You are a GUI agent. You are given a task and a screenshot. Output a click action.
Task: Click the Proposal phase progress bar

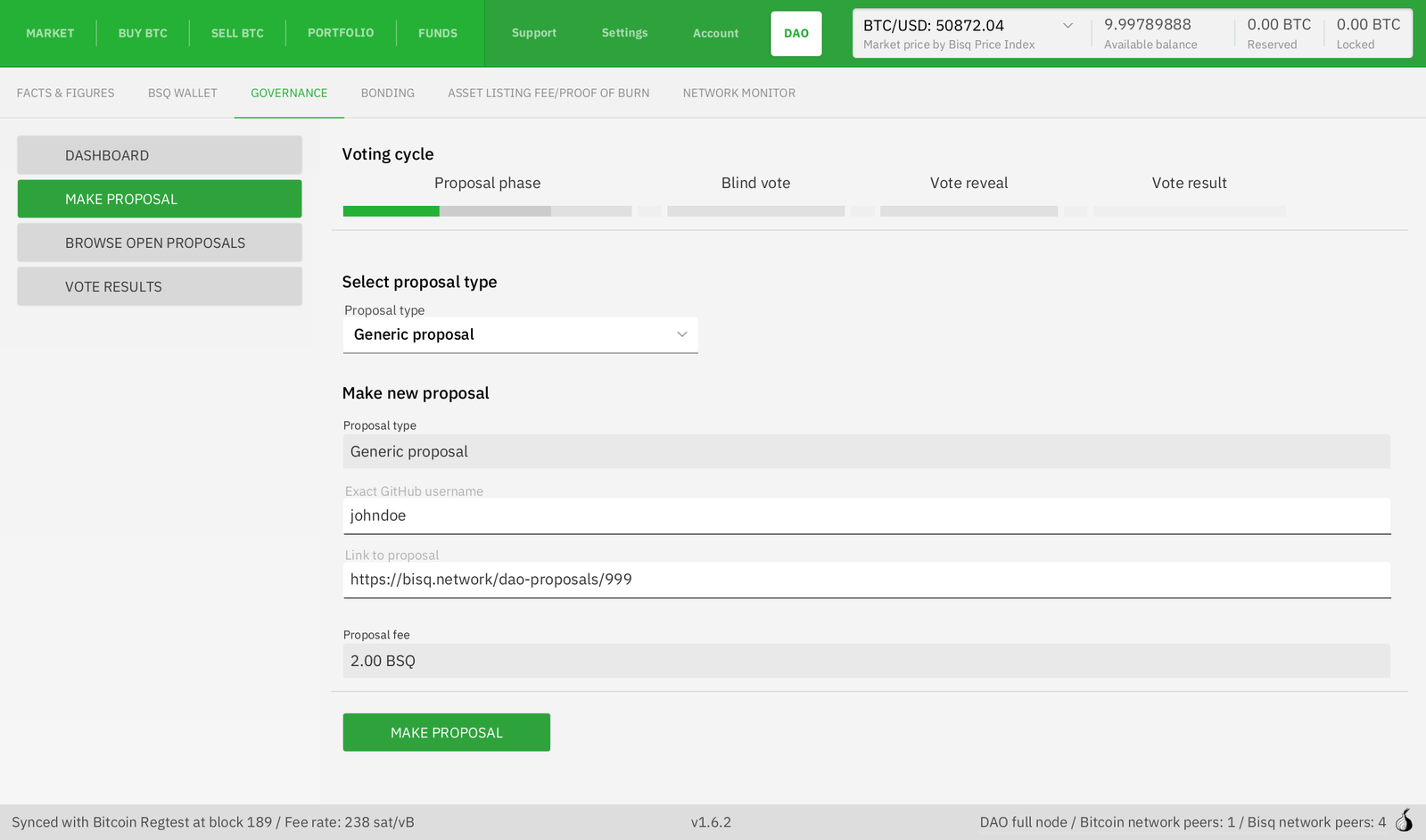point(487,211)
